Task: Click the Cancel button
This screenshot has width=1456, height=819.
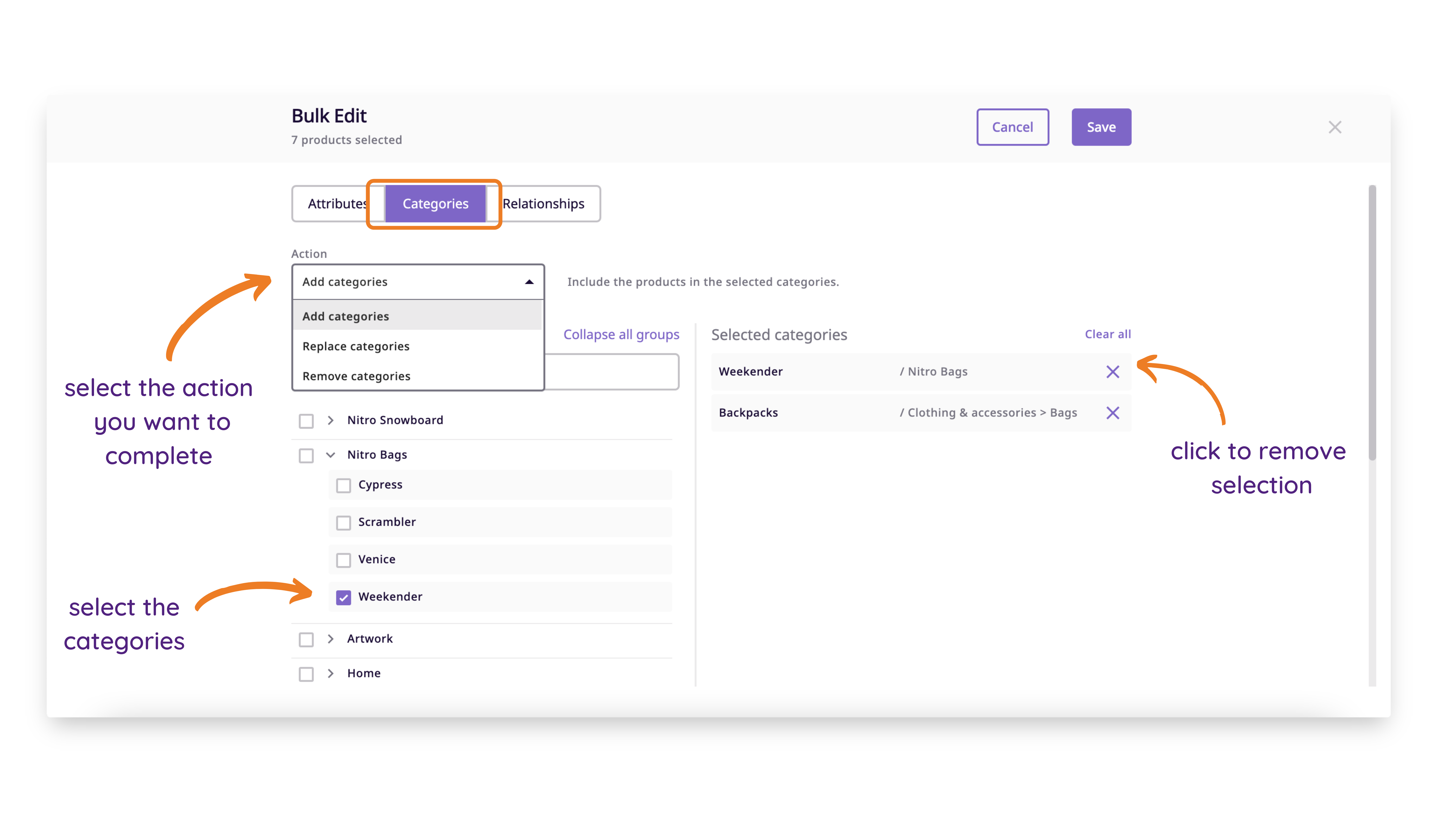Action: pyautogui.click(x=1012, y=127)
